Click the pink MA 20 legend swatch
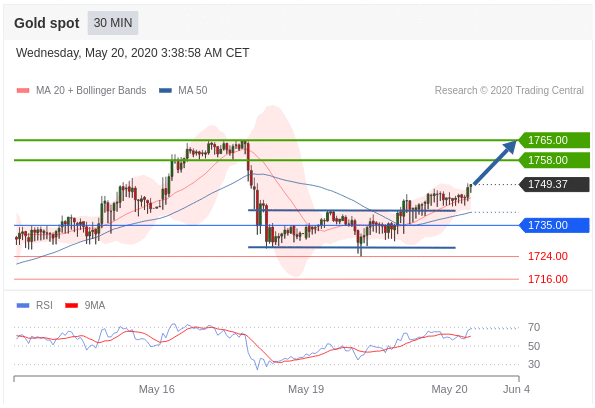This screenshot has height=408, width=595. pyautogui.click(x=23, y=91)
